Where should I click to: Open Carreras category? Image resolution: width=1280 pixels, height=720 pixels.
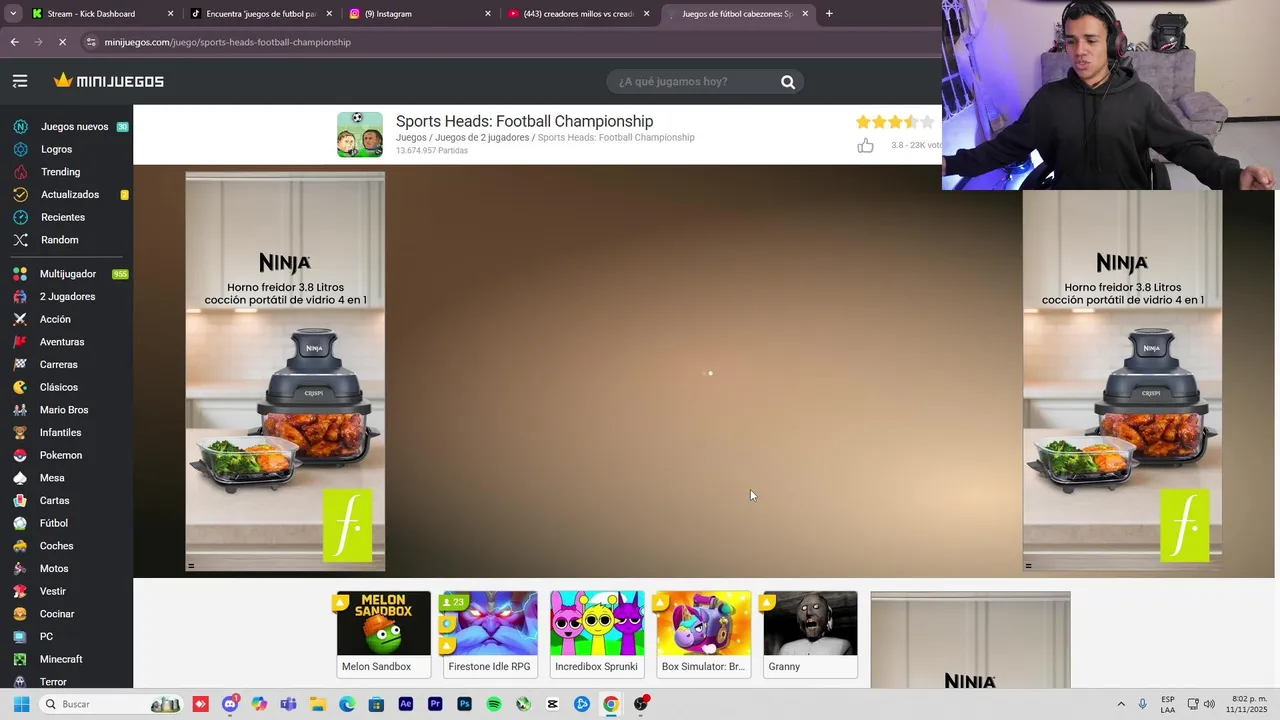pos(58,365)
